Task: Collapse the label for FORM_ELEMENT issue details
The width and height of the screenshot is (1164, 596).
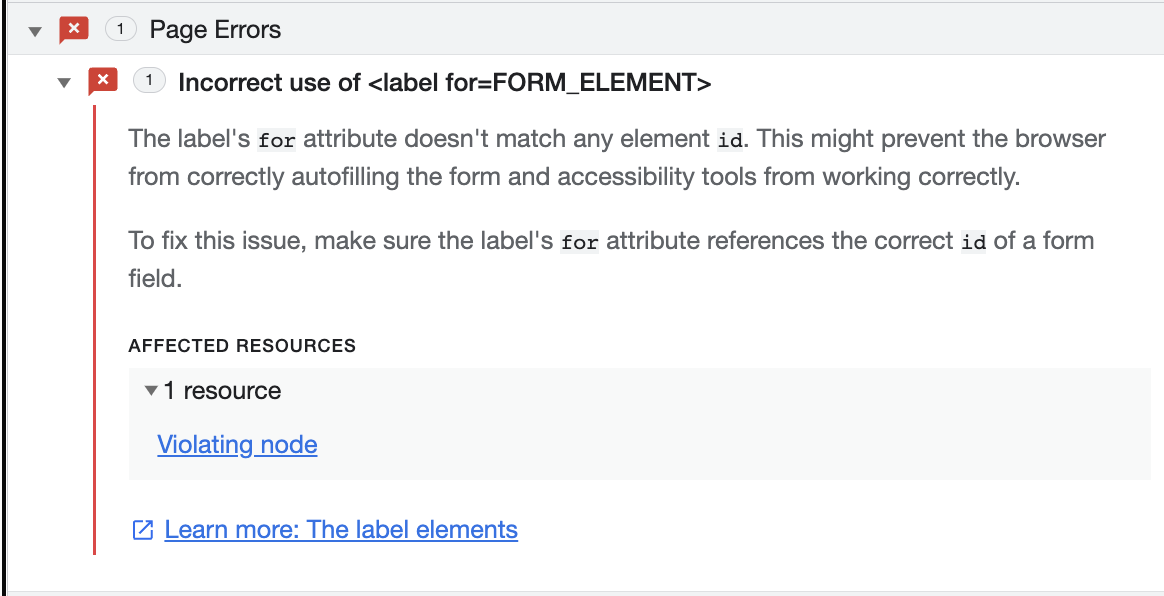Action: click(63, 80)
